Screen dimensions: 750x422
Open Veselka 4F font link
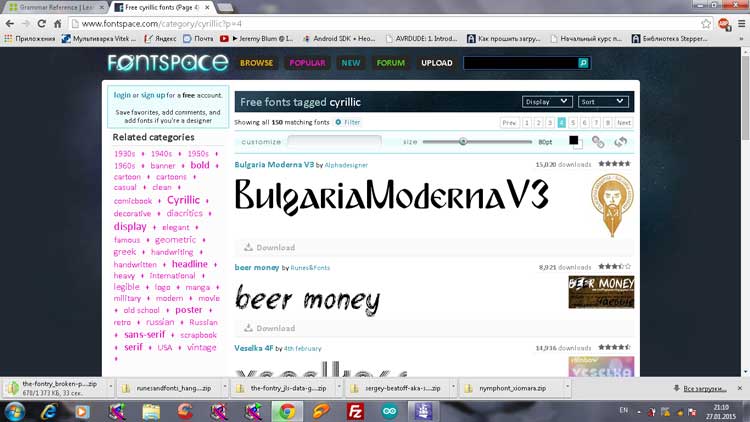point(254,348)
